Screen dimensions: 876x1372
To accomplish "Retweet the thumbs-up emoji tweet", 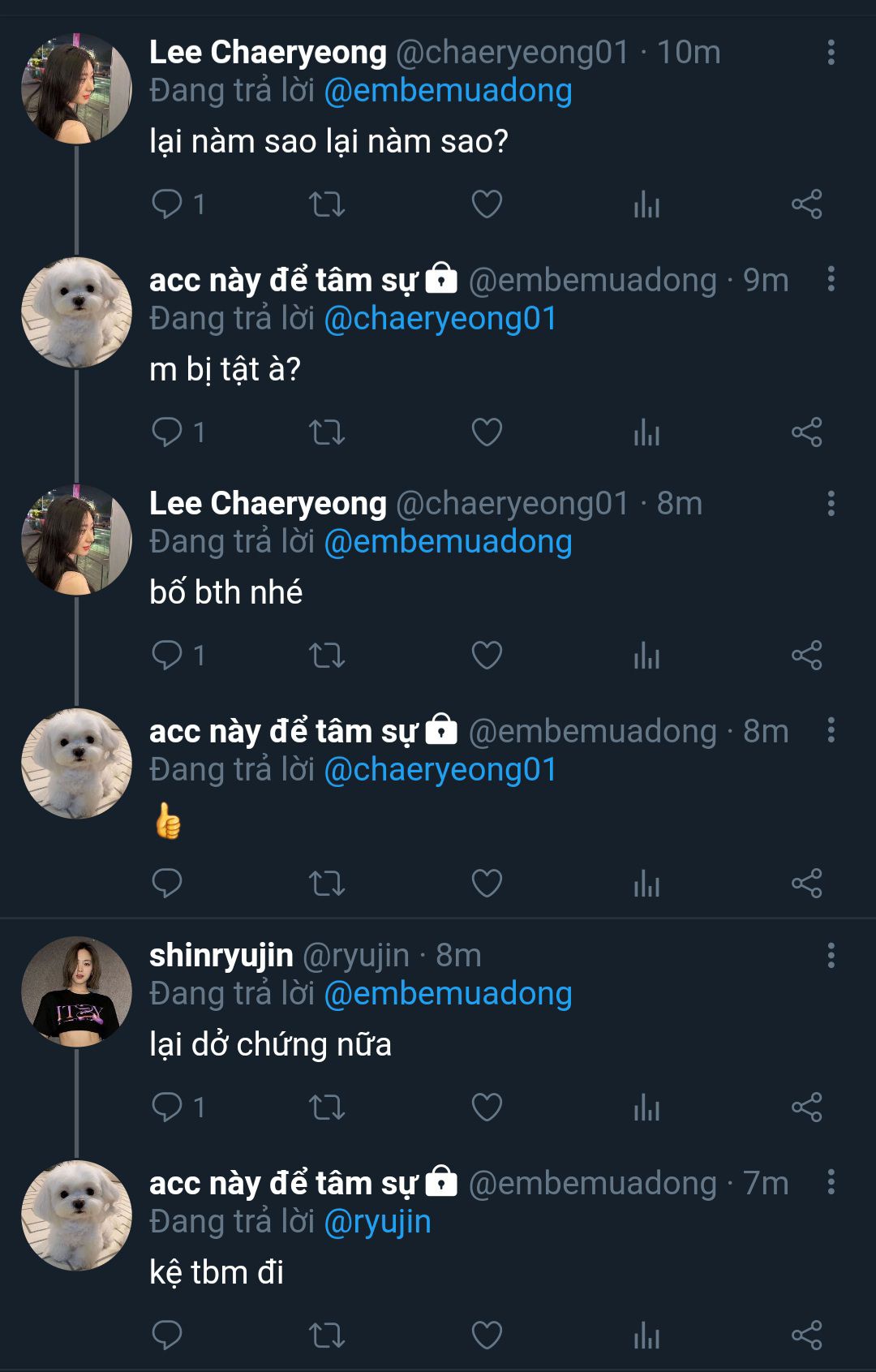I will pyautogui.click(x=327, y=883).
